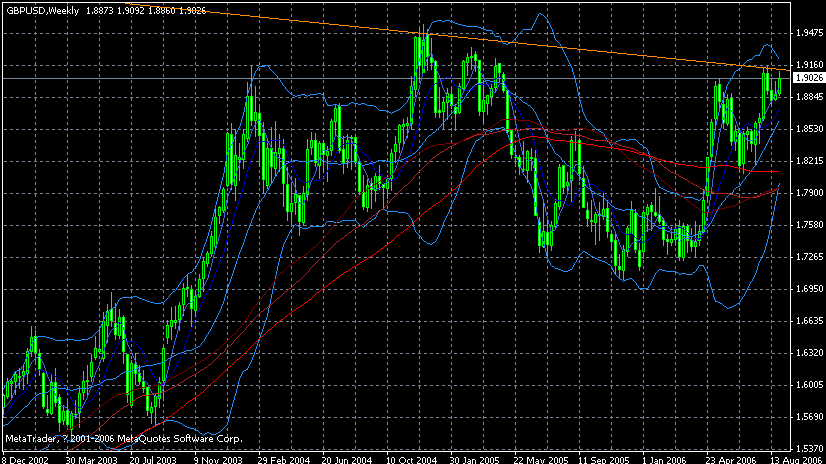Viewport: 826px width, 464px height.
Task: Click the 1.8215 price level label
Action: [810, 161]
